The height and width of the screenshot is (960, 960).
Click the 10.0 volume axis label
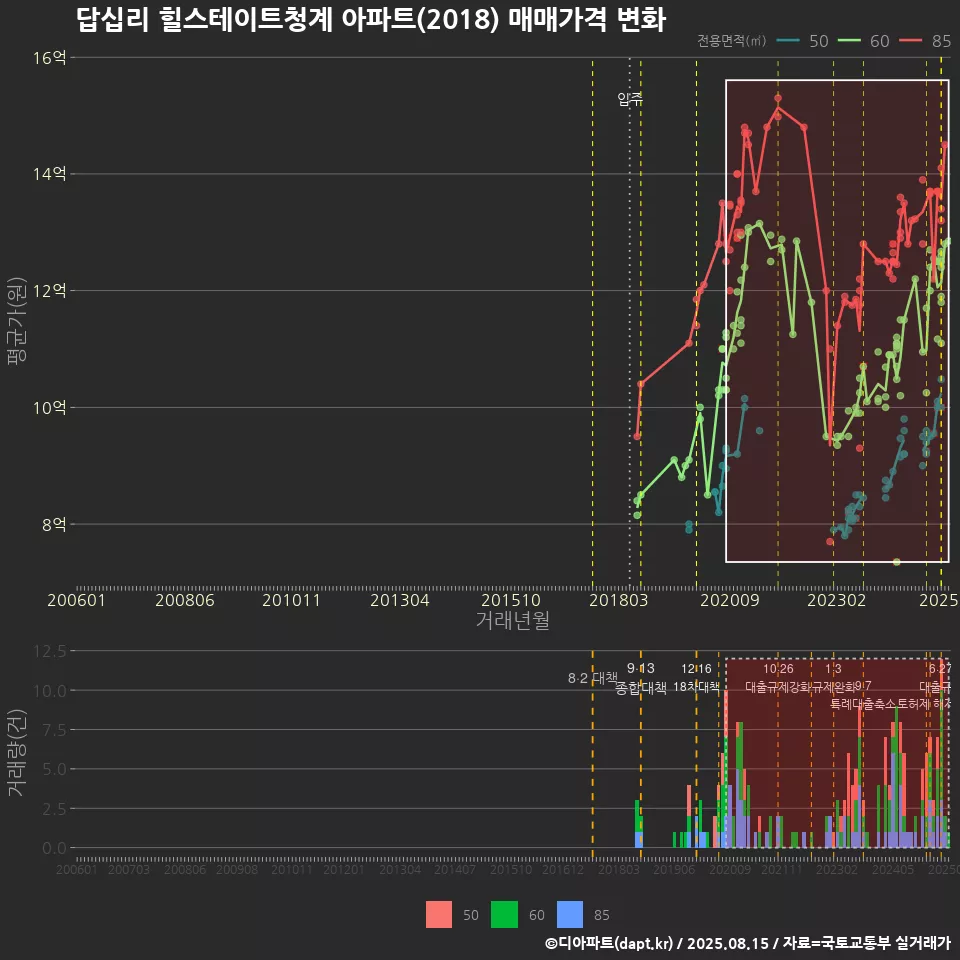[50, 691]
